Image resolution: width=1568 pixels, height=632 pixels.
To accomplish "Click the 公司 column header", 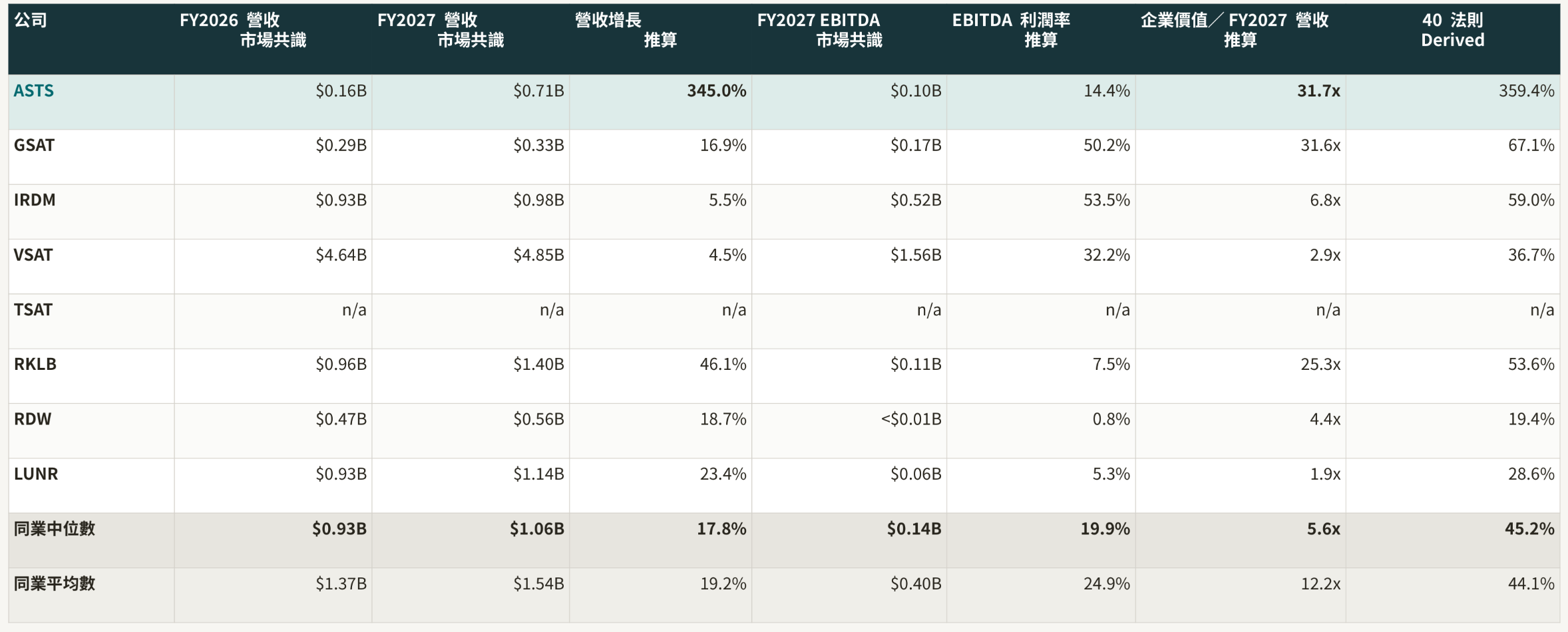I will pyautogui.click(x=31, y=20).
